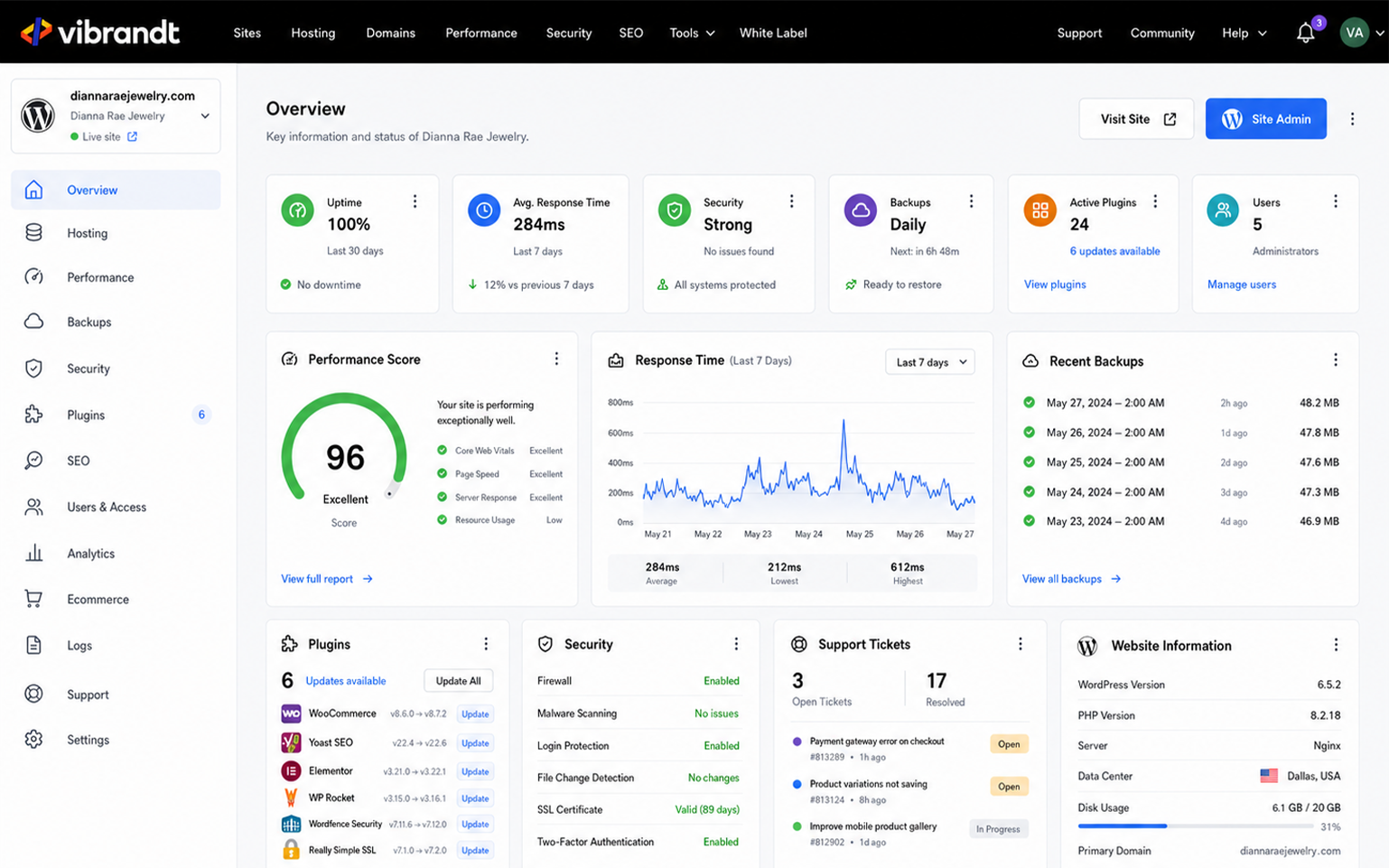Open the external link icon beside Live site

133,136
